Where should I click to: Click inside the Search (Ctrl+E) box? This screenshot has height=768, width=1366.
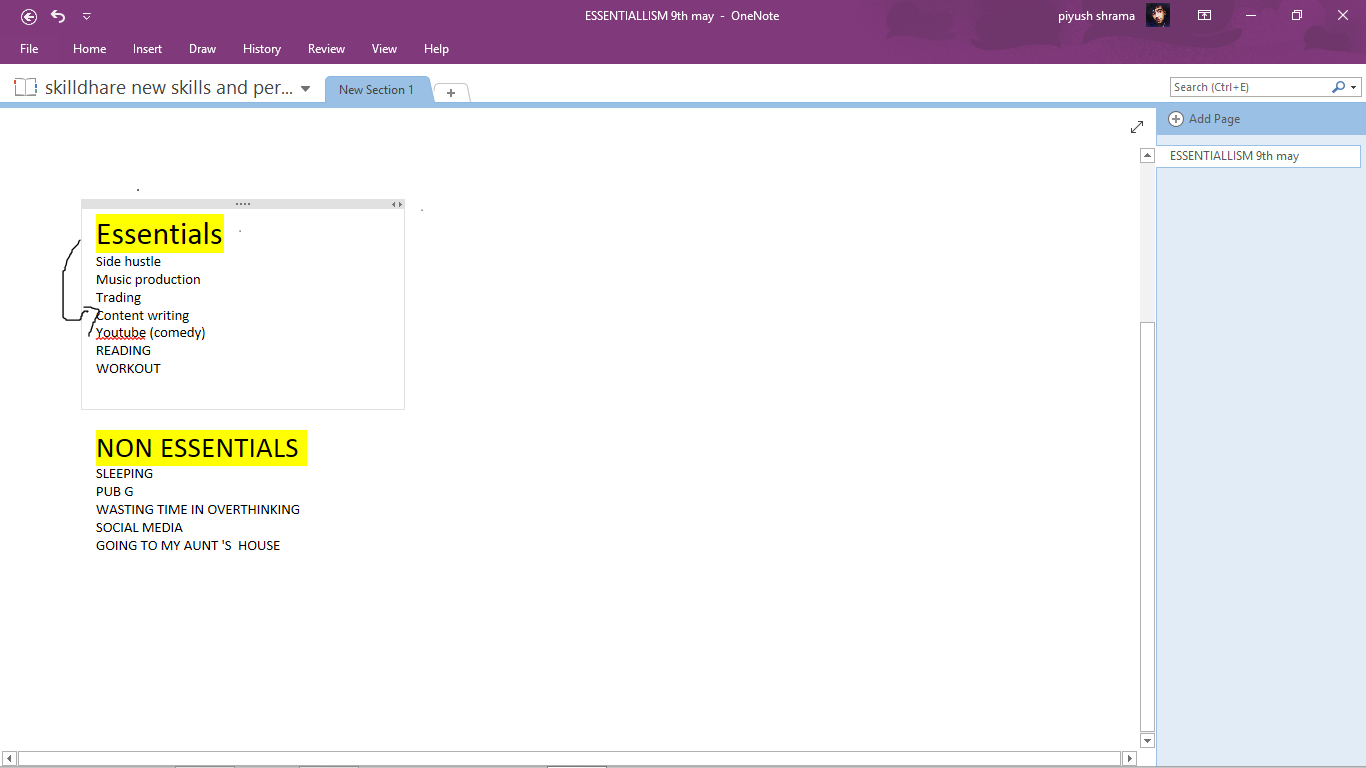click(1250, 87)
